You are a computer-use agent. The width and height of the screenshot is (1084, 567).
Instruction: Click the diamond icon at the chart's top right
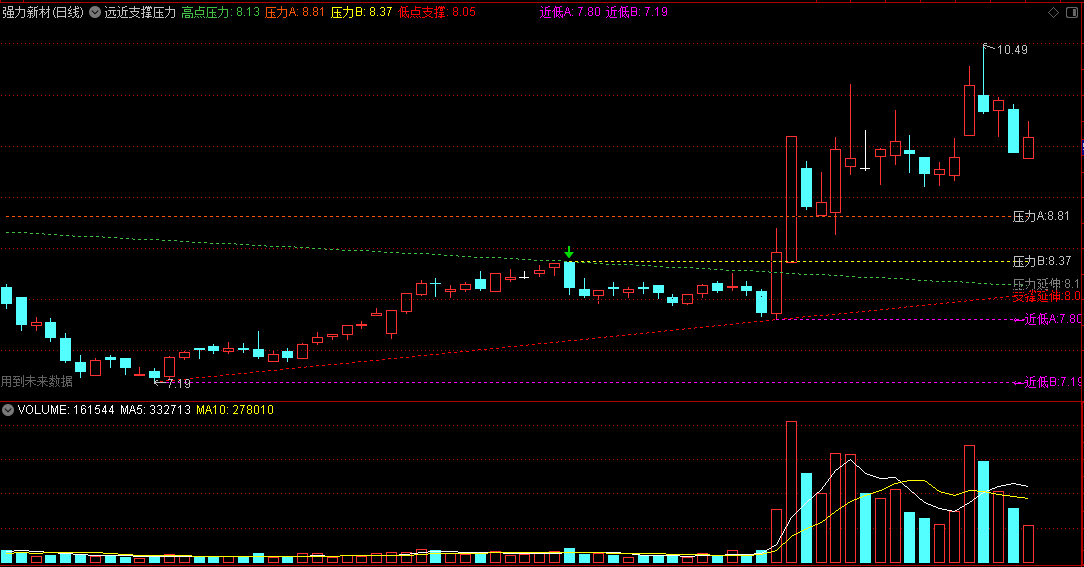(x=1054, y=12)
